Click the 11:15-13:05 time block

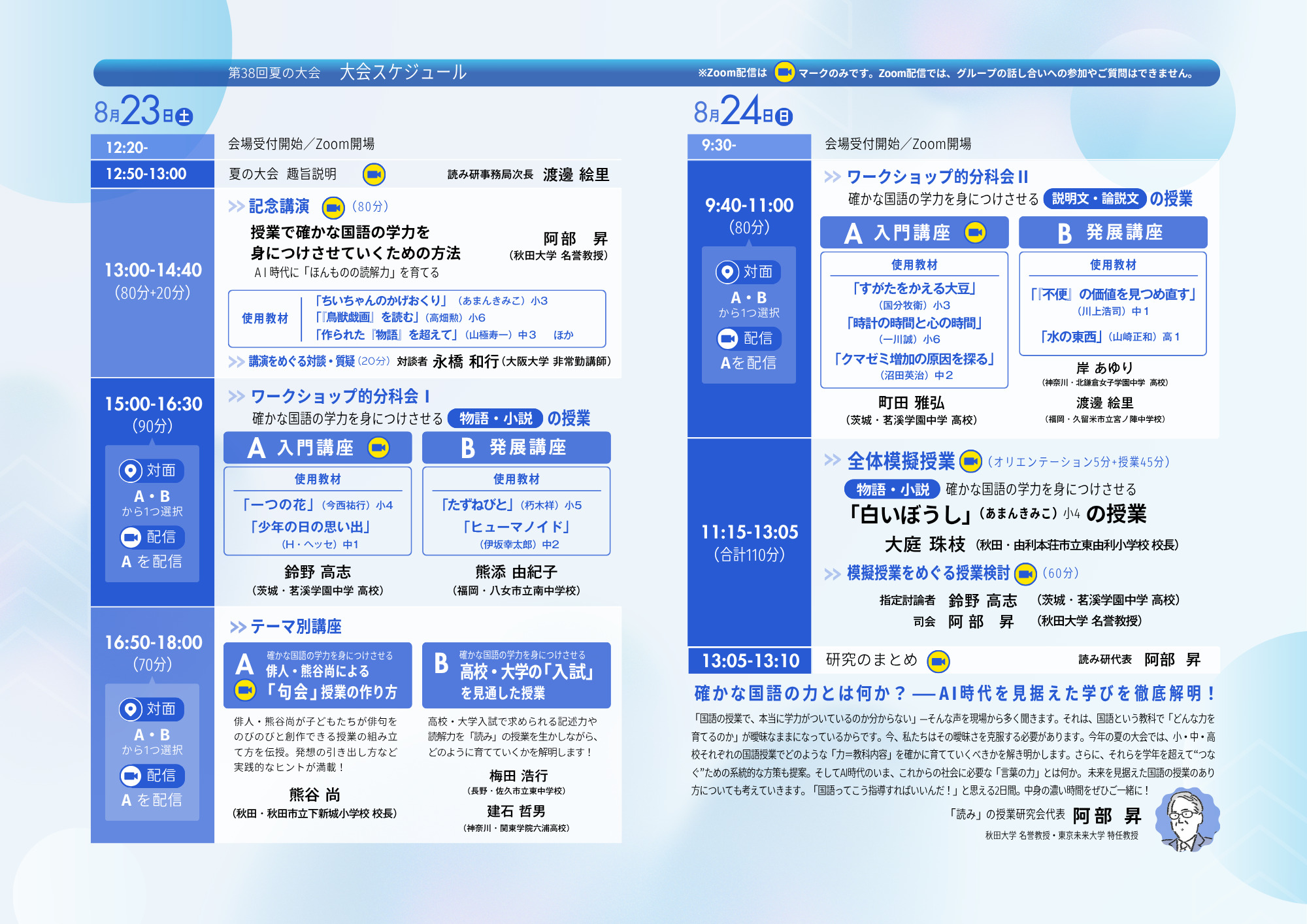(749, 542)
